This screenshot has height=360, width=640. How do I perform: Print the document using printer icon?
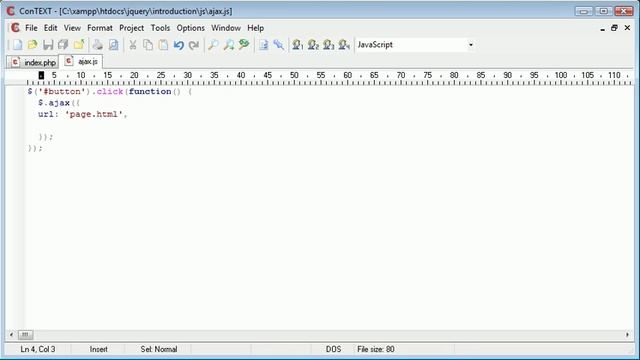(98, 45)
